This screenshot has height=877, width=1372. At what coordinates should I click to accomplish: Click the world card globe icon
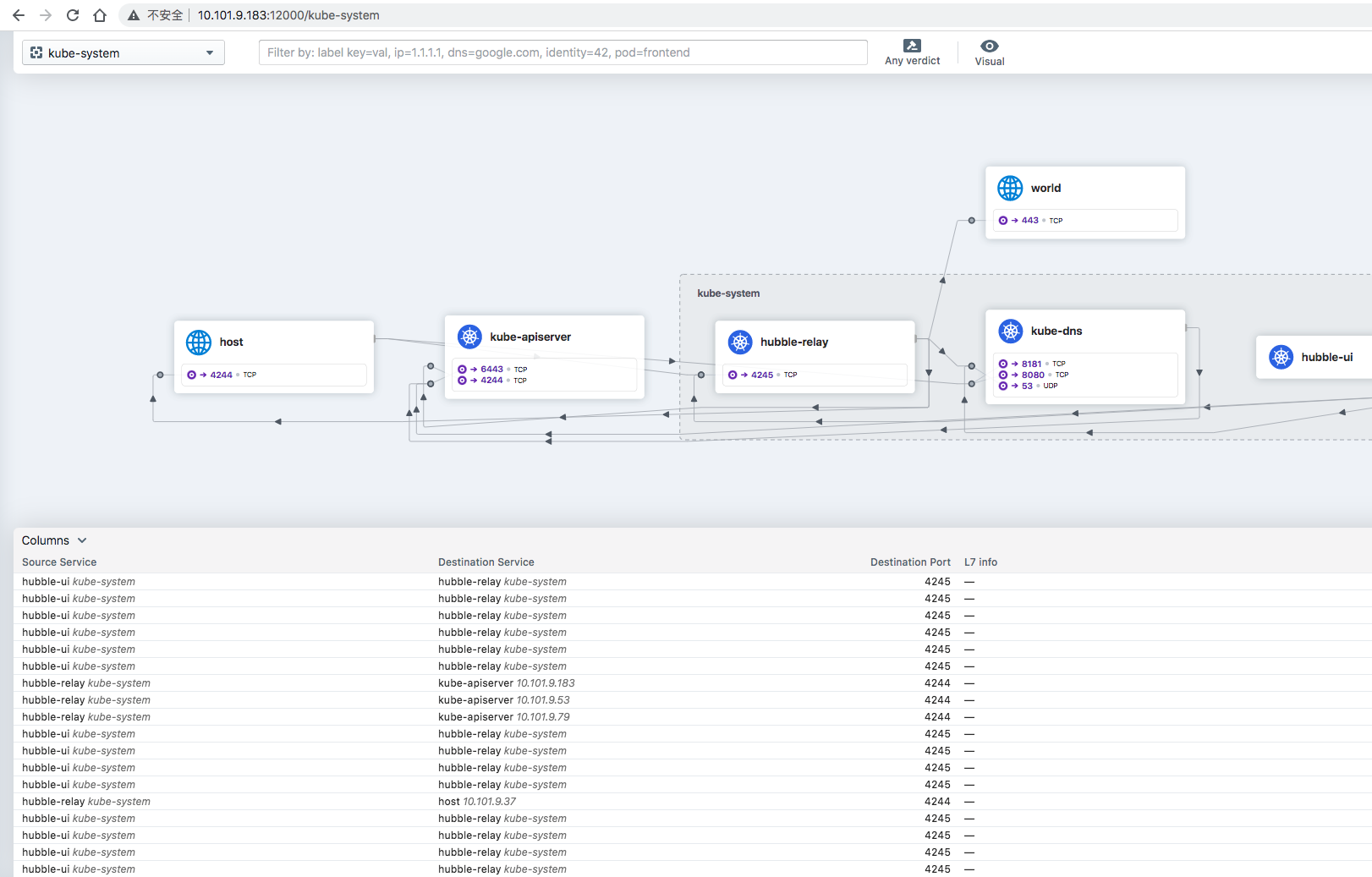point(1010,188)
